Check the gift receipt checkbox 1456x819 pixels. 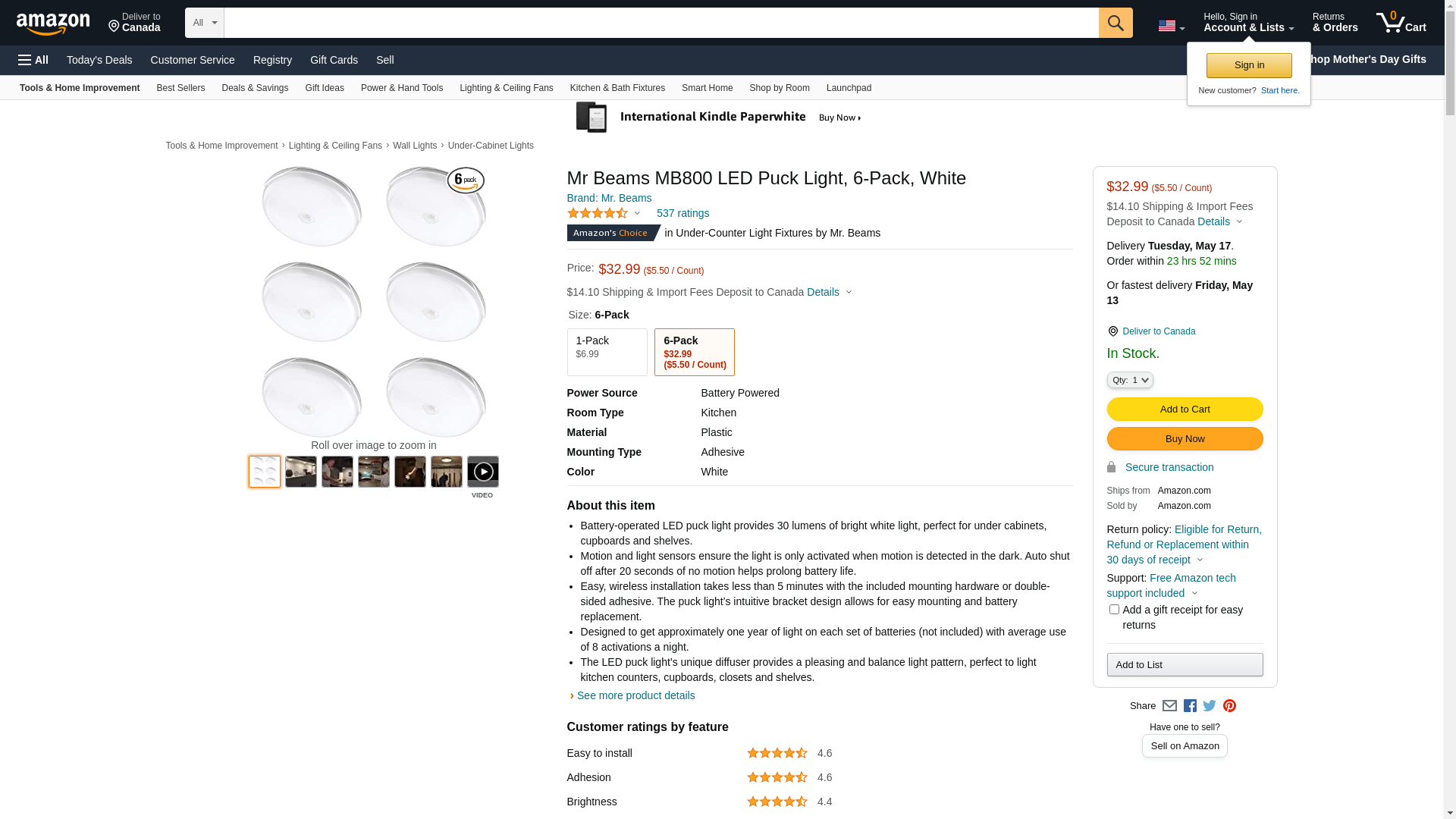[x=1114, y=610]
